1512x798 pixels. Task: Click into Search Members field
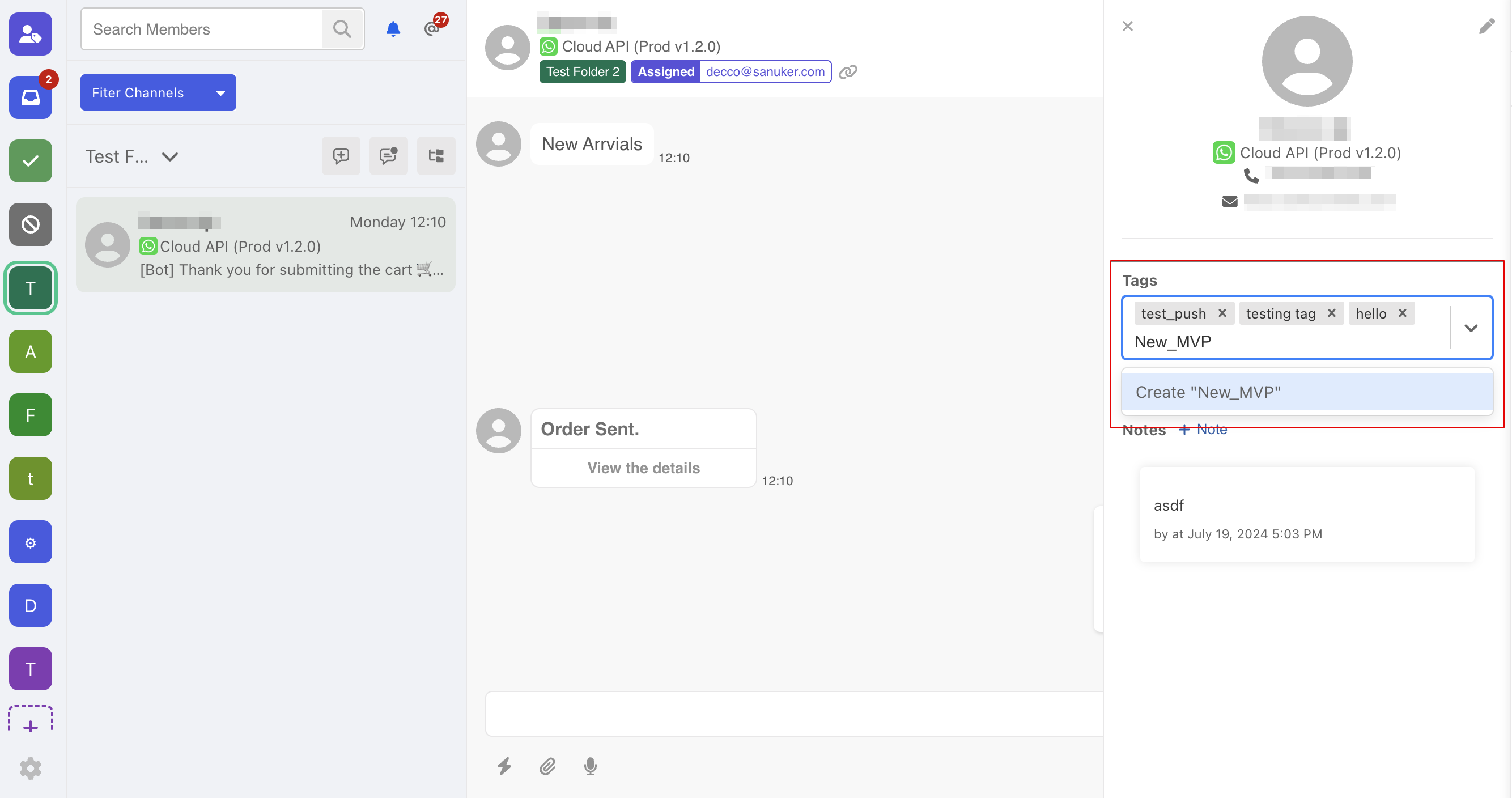(x=201, y=29)
